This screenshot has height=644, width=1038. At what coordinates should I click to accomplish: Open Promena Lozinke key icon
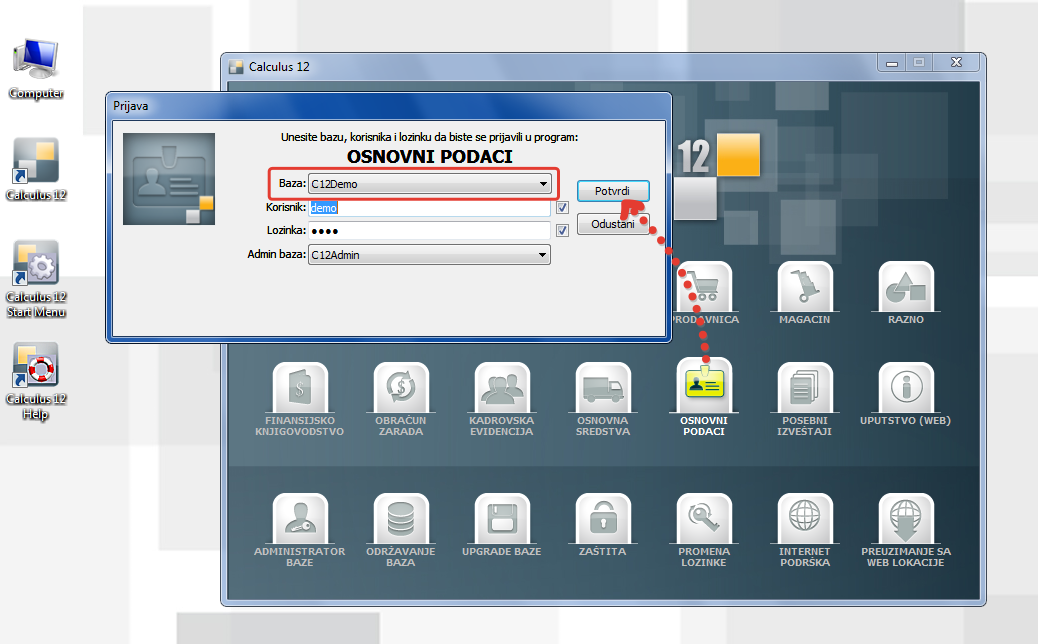704,520
